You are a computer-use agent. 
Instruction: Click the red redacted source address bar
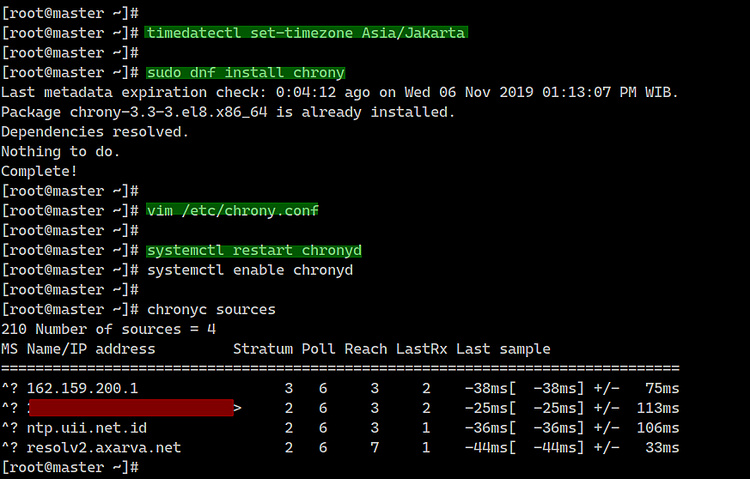point(130,408)
